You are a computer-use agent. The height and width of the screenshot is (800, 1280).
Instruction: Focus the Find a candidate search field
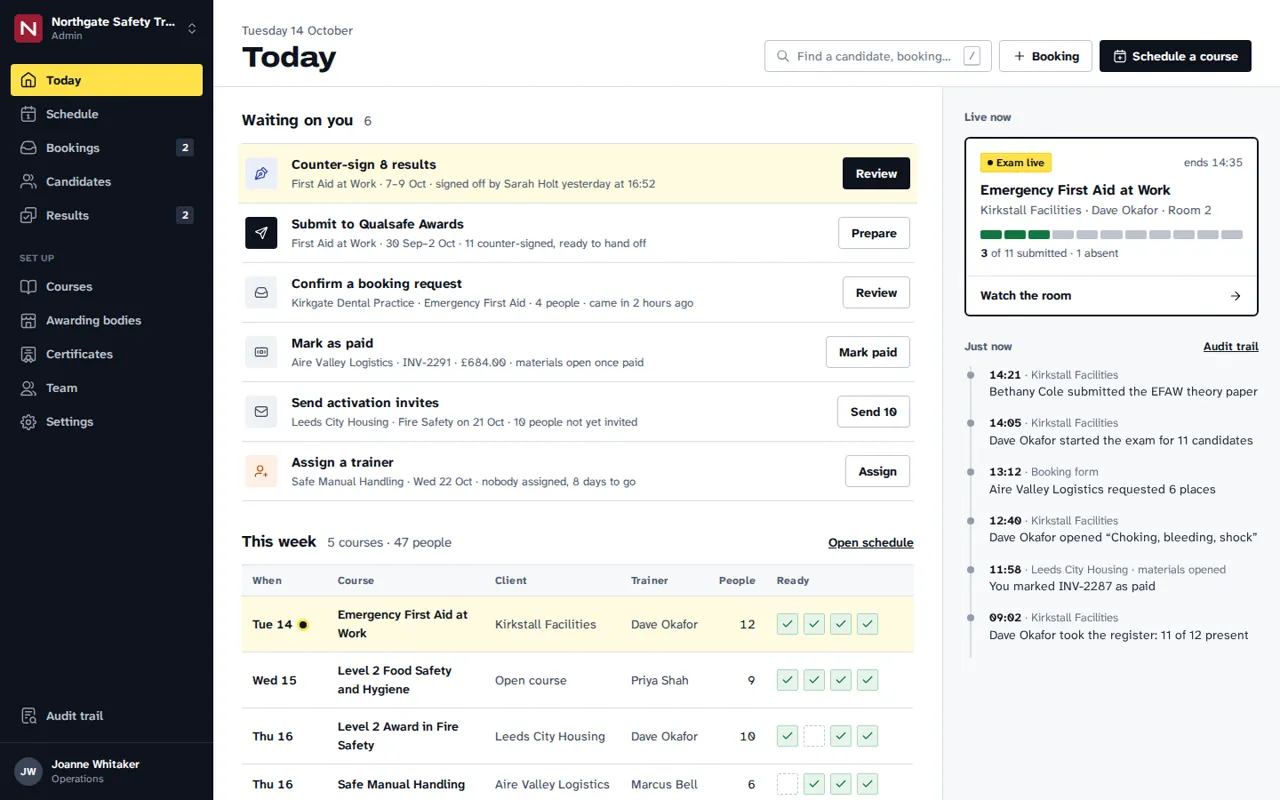click(x=878, y=56)
